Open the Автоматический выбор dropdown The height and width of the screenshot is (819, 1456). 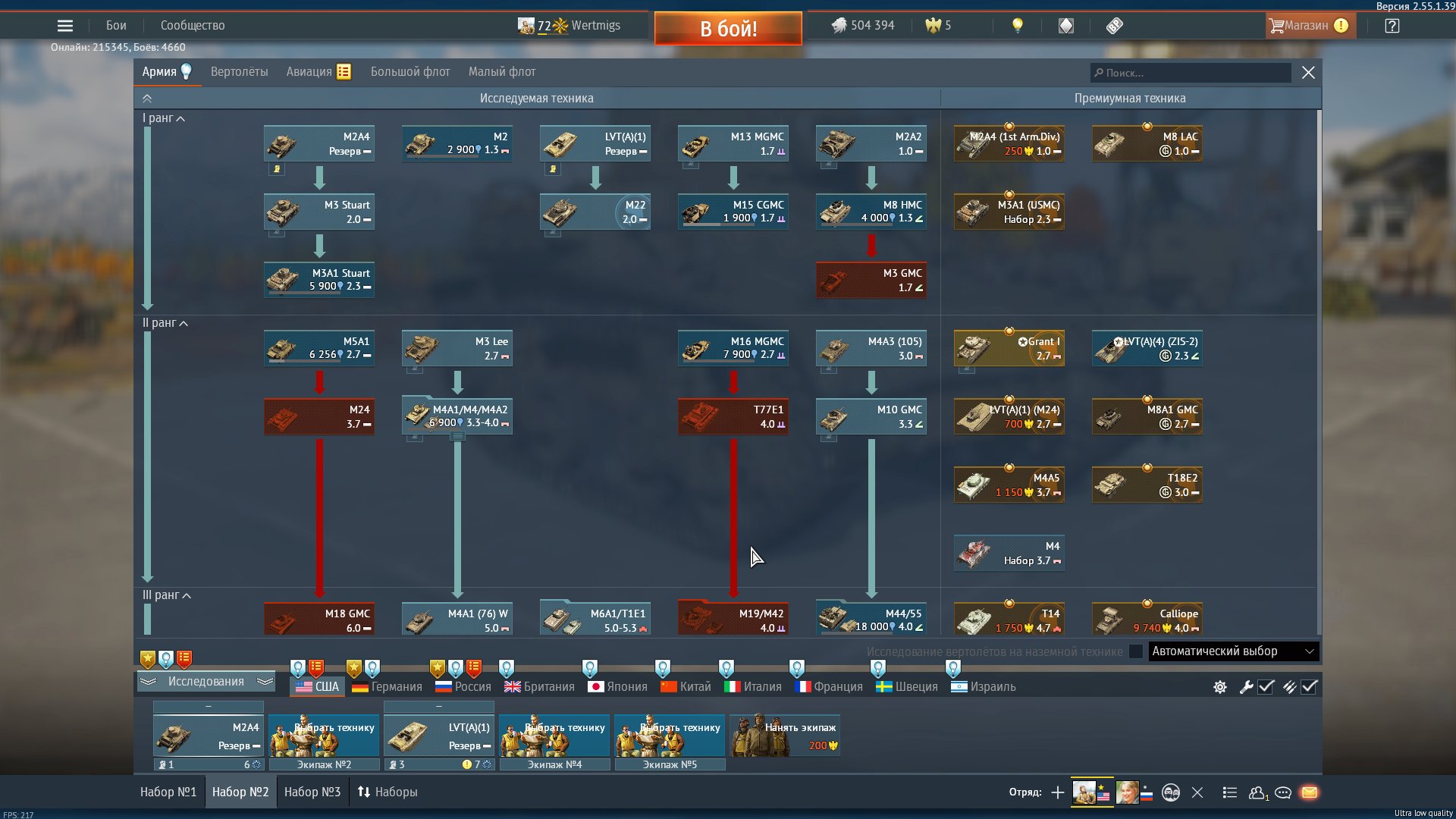(1233, 651)
